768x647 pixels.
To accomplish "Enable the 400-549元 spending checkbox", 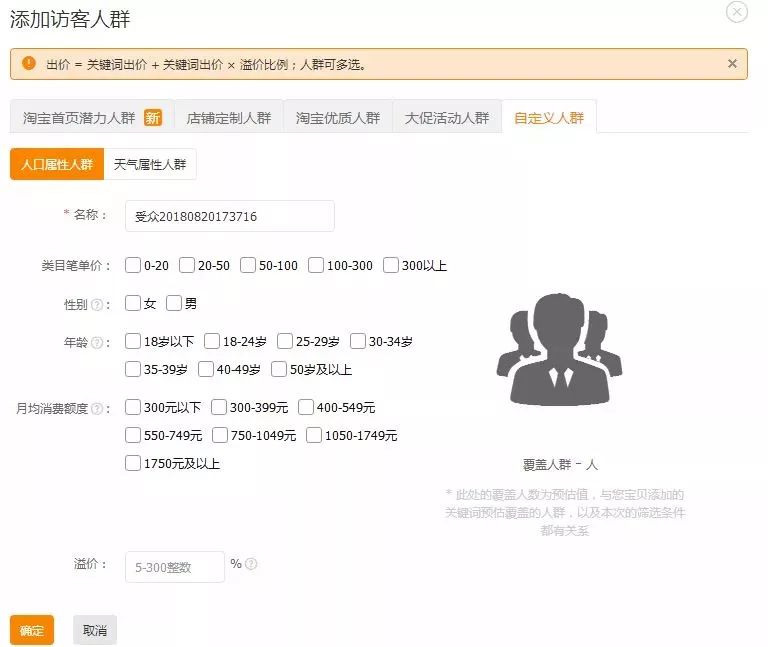I will click(306, 407).
